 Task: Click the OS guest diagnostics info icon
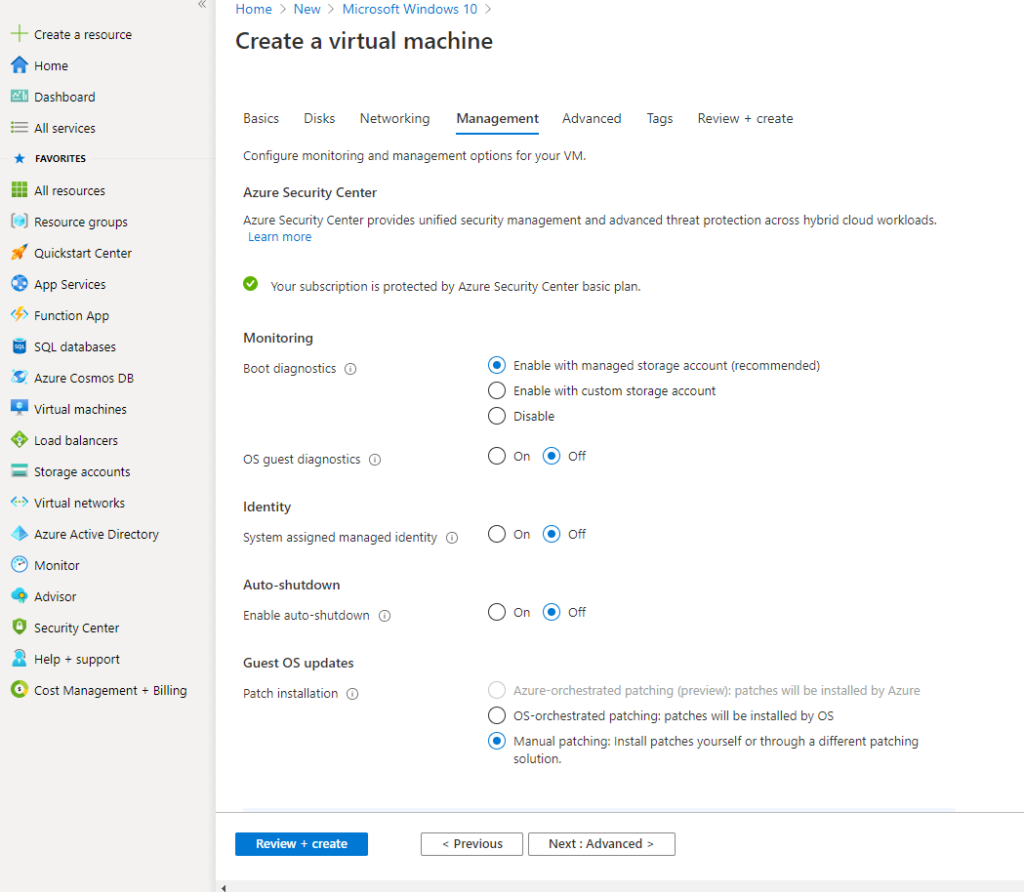[375, 460]
